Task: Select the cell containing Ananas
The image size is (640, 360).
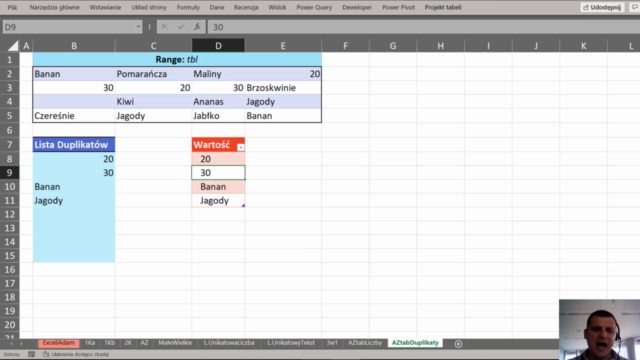Action: point(218,102)
